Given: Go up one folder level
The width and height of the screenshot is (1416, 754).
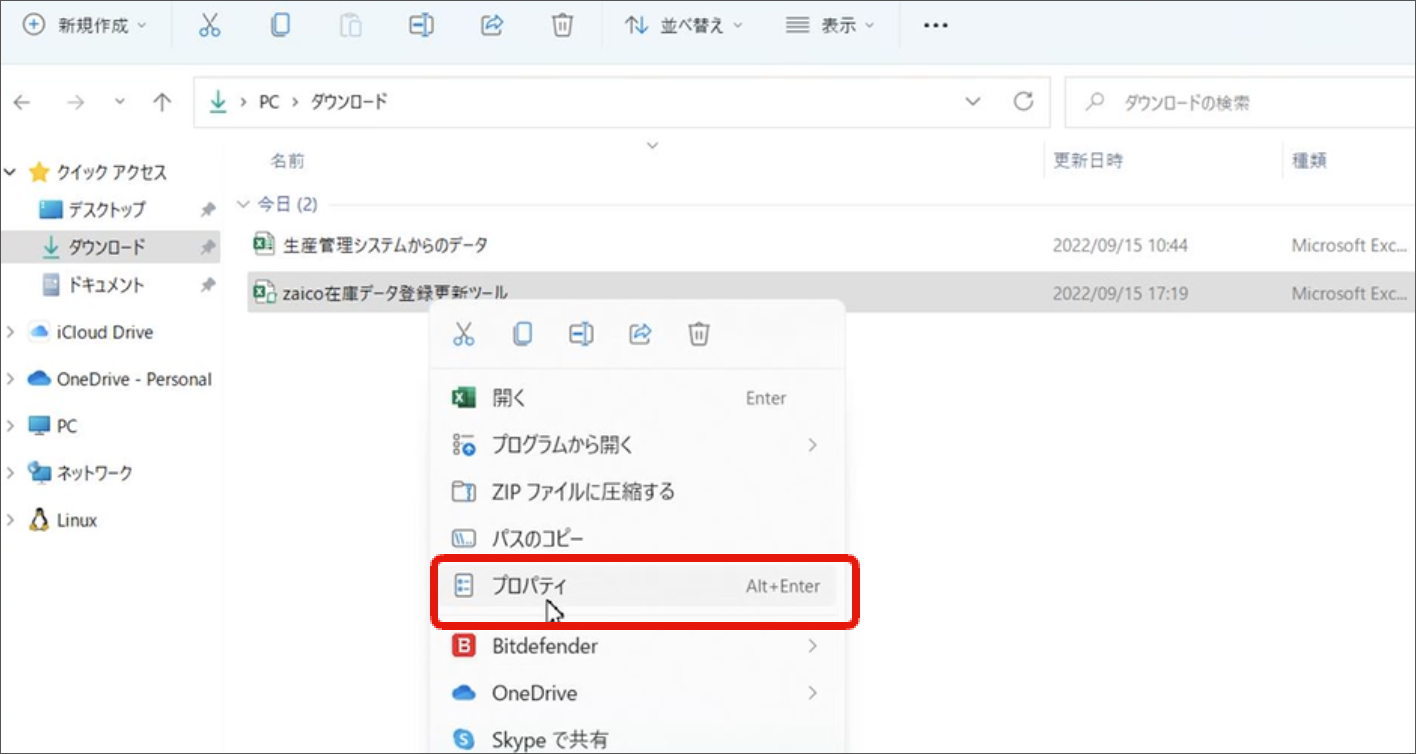Looking at the screenshot, I should pos(162,102).
